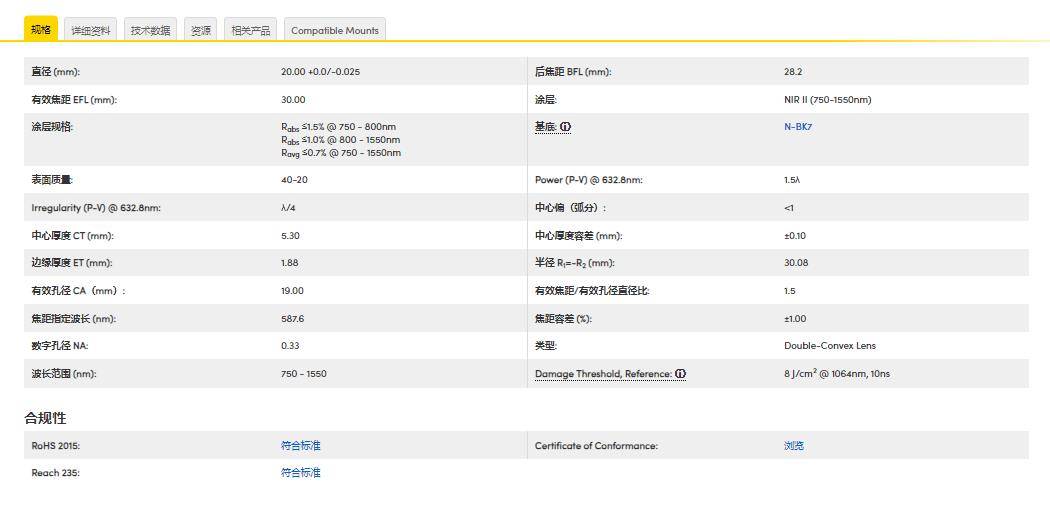Click the info icon next to 基底
The height and width of the screenshot is (517, 1050).
tap(565, 127)
